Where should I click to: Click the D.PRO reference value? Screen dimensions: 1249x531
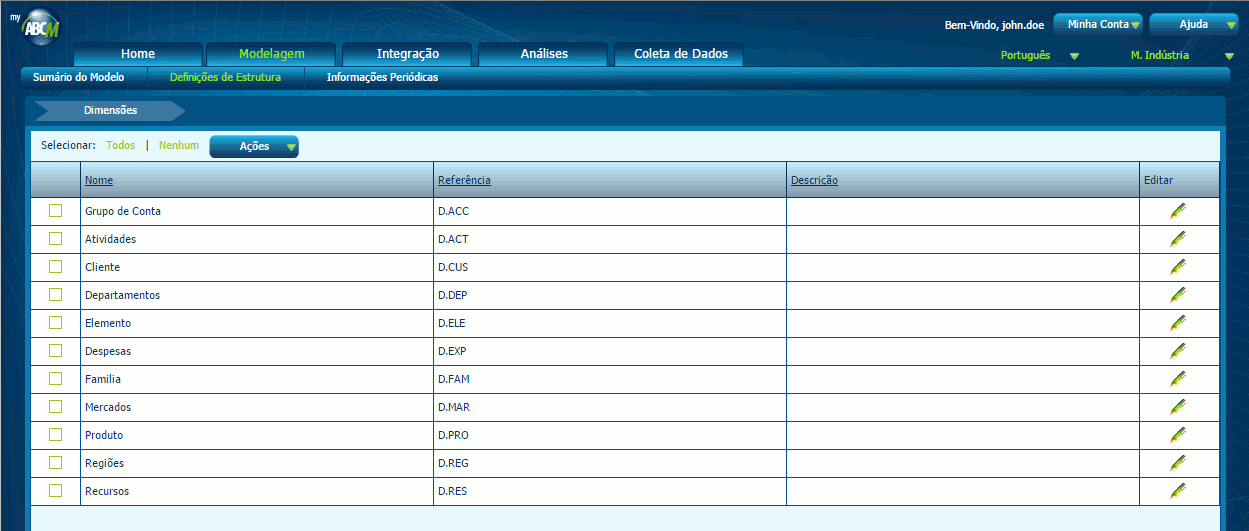pos(453,435)
